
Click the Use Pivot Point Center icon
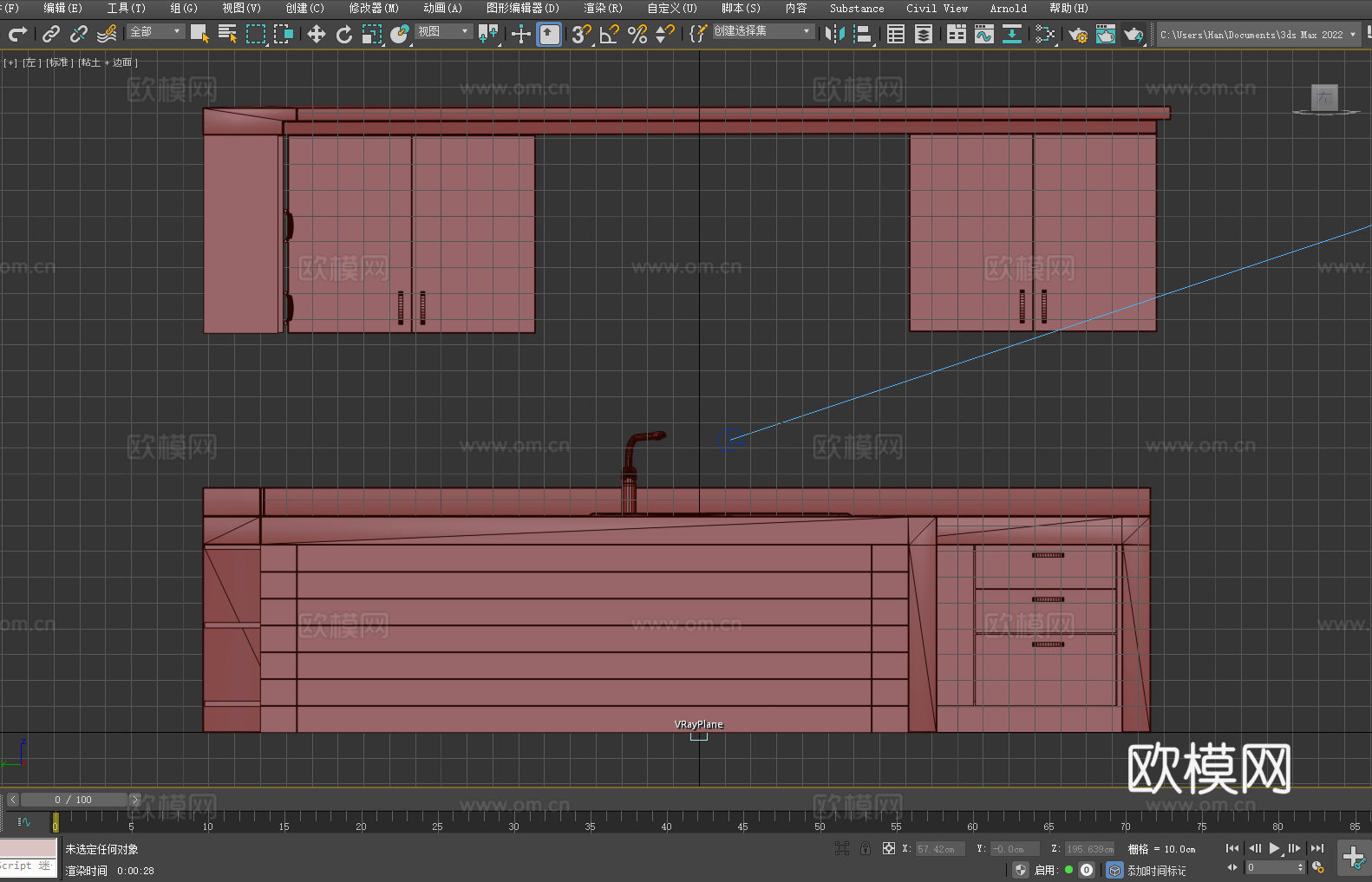click(489, 34)
